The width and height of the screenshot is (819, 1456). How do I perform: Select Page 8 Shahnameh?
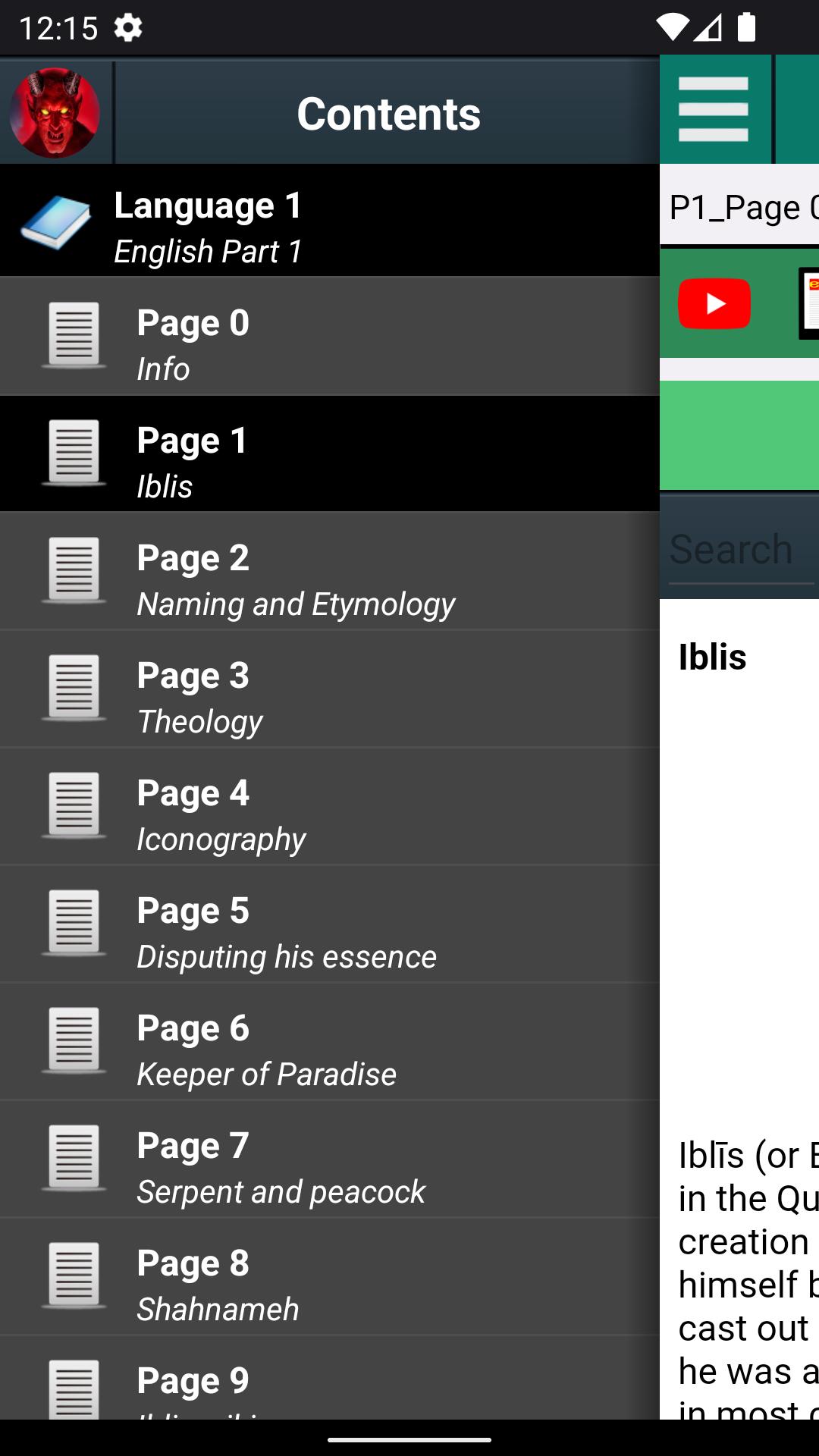pos(329,1276)
